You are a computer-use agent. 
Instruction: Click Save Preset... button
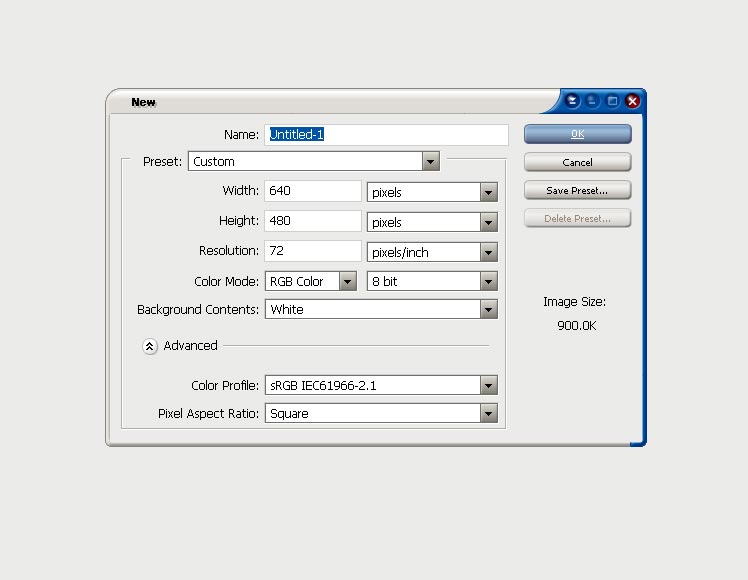[577, 190]
